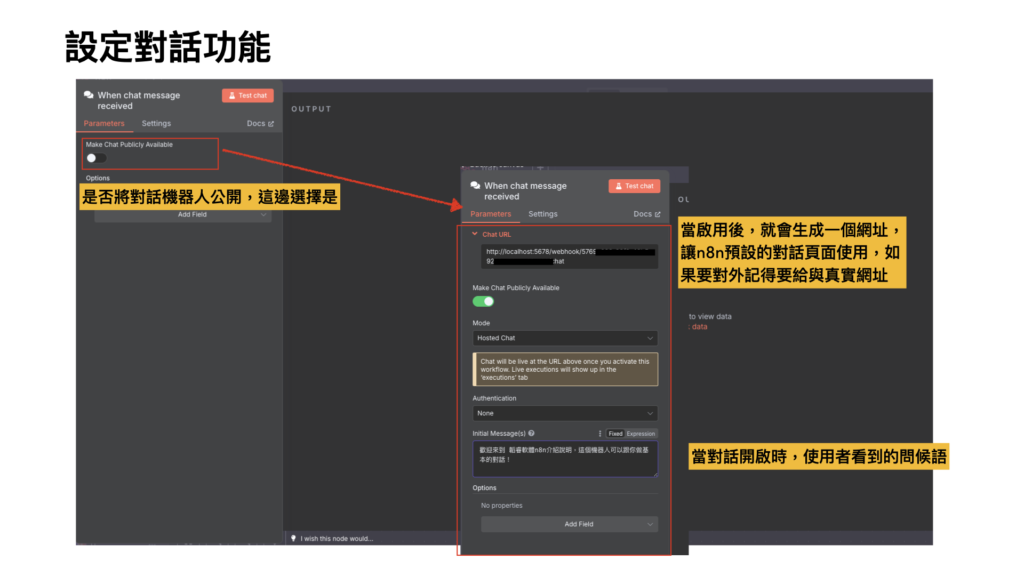Open Parameters tab in the background node panel

104,123
